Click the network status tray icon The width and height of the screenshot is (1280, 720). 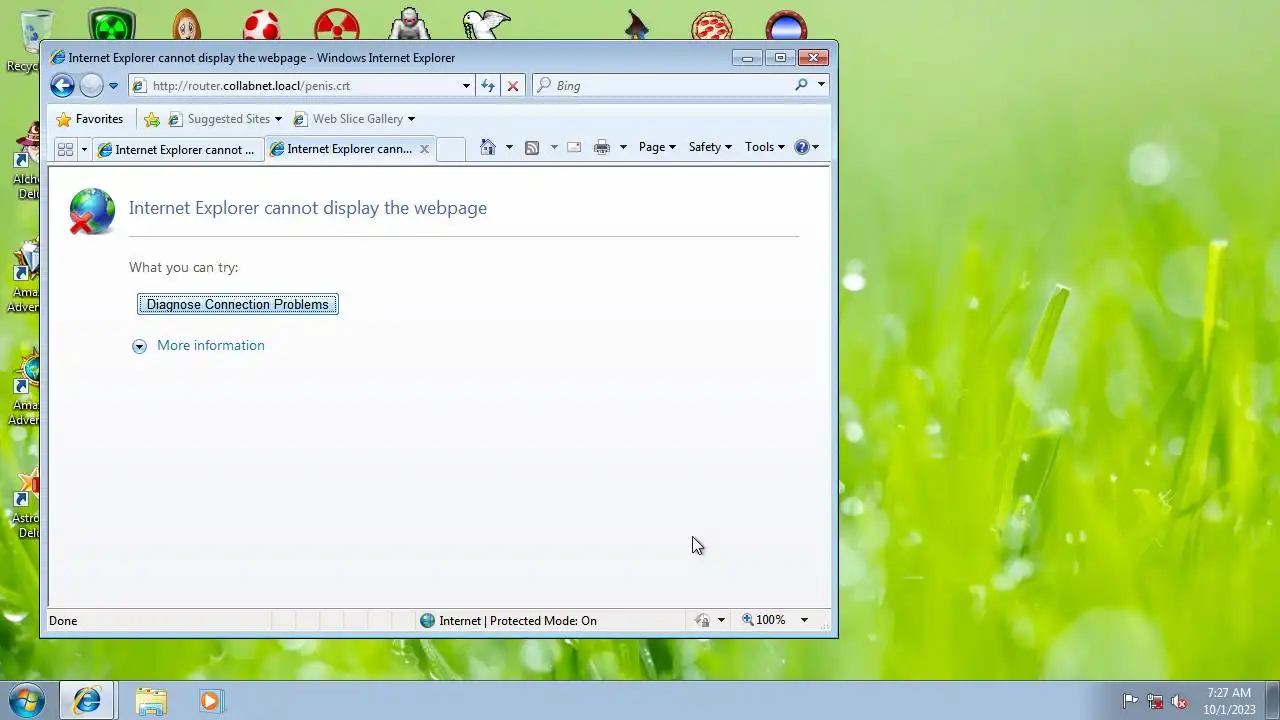(x=1155, y=701)
